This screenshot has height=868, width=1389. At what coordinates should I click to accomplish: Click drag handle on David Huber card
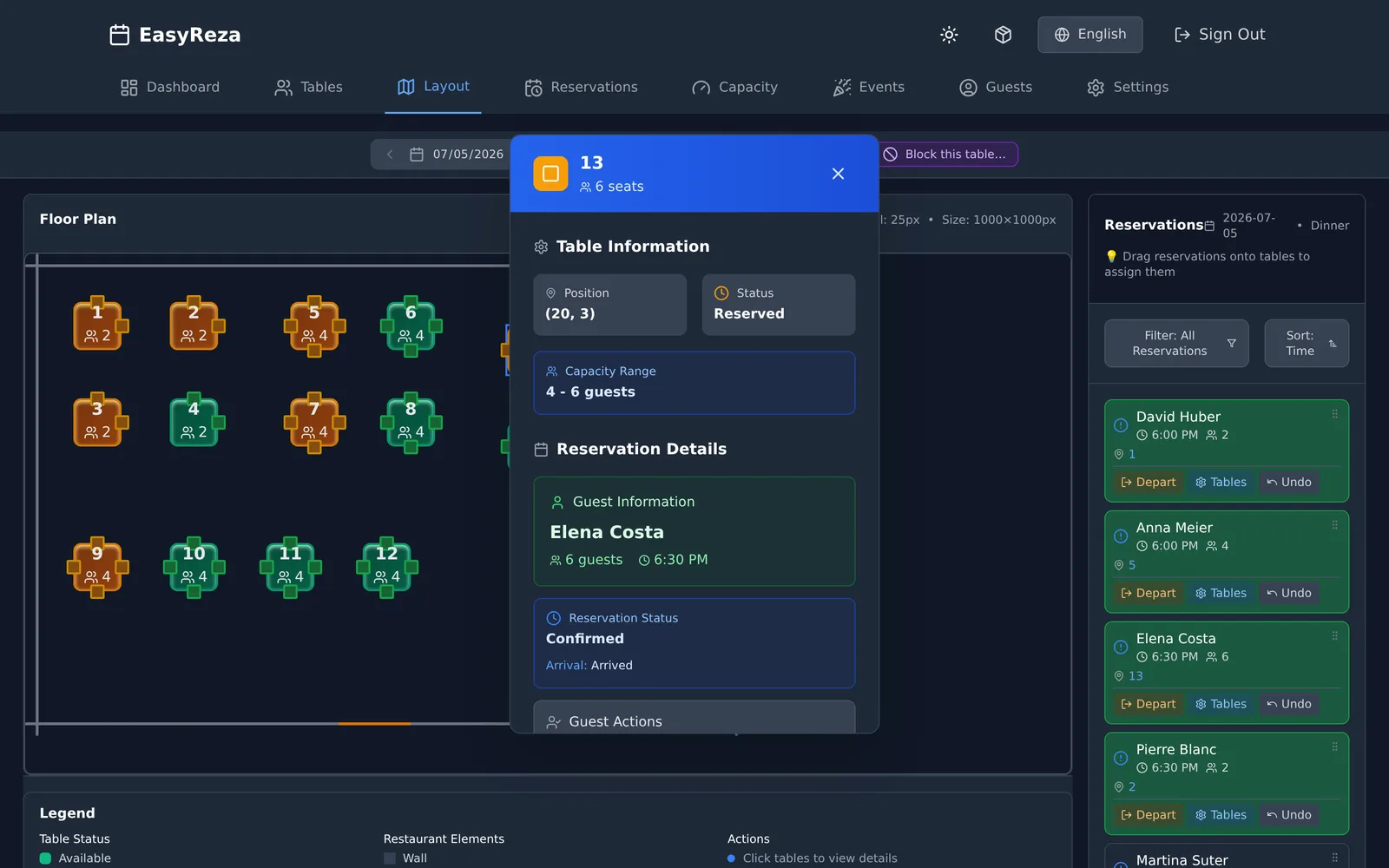(1335, 415)
